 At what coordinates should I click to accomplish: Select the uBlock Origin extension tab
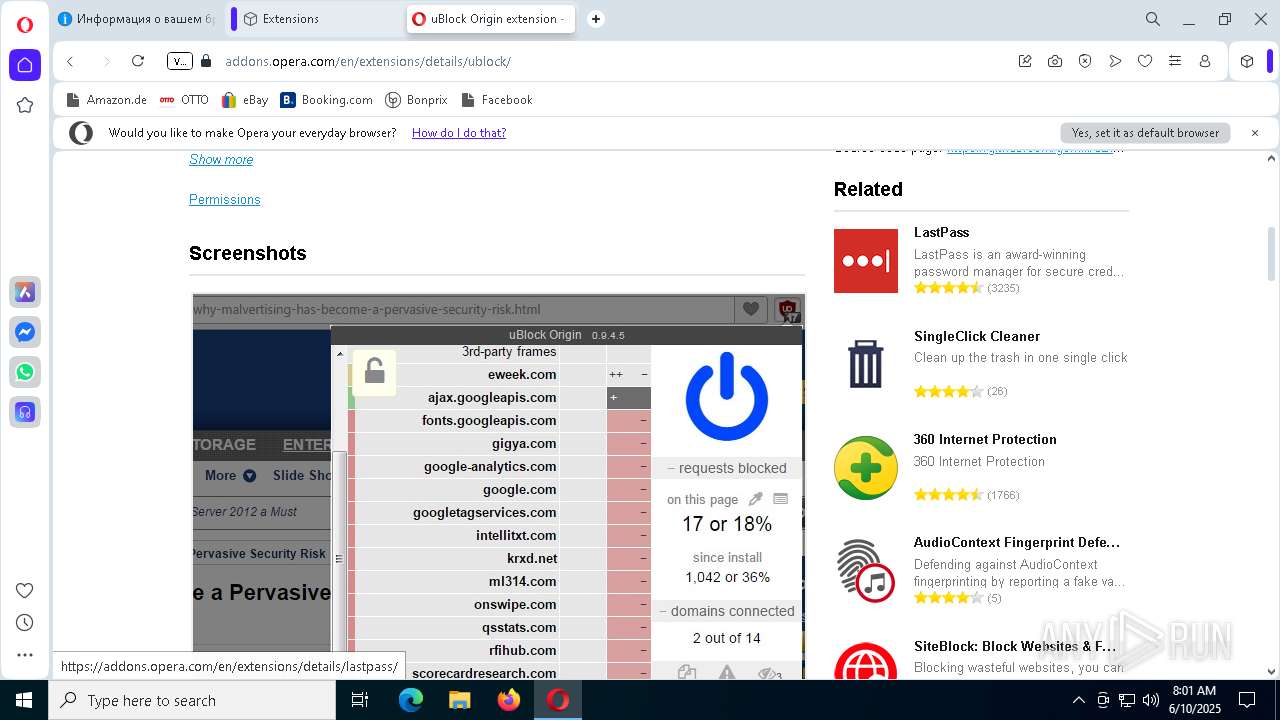[x=490, y=19]
